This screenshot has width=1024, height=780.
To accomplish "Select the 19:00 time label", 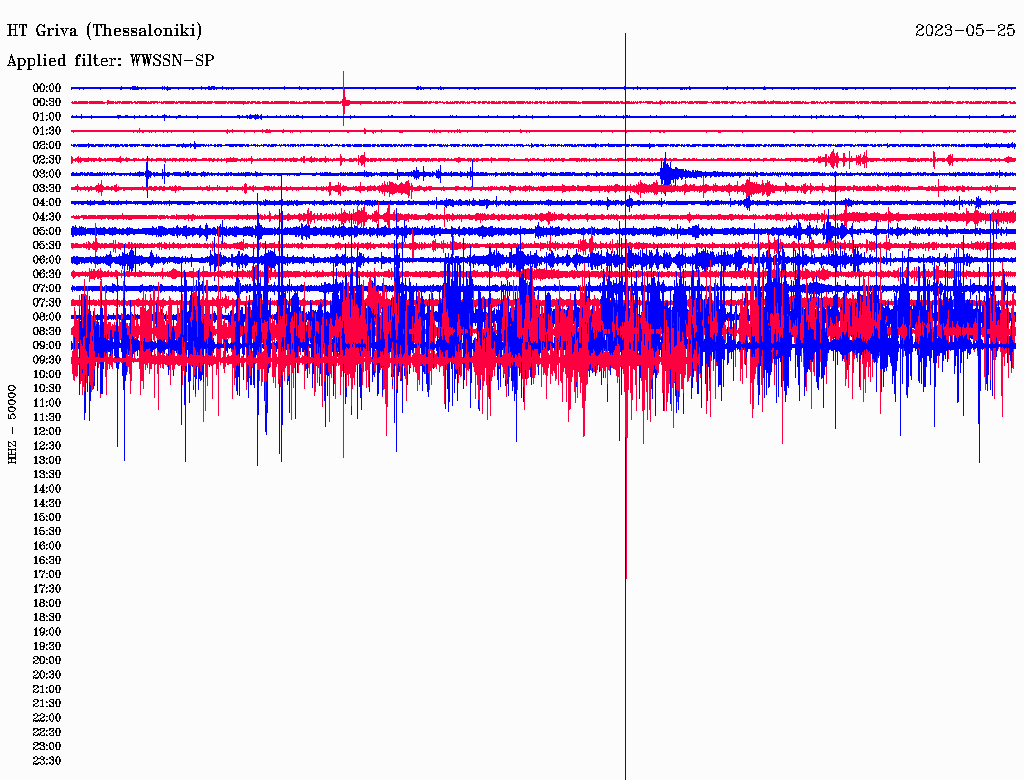I will coord(47,632).
